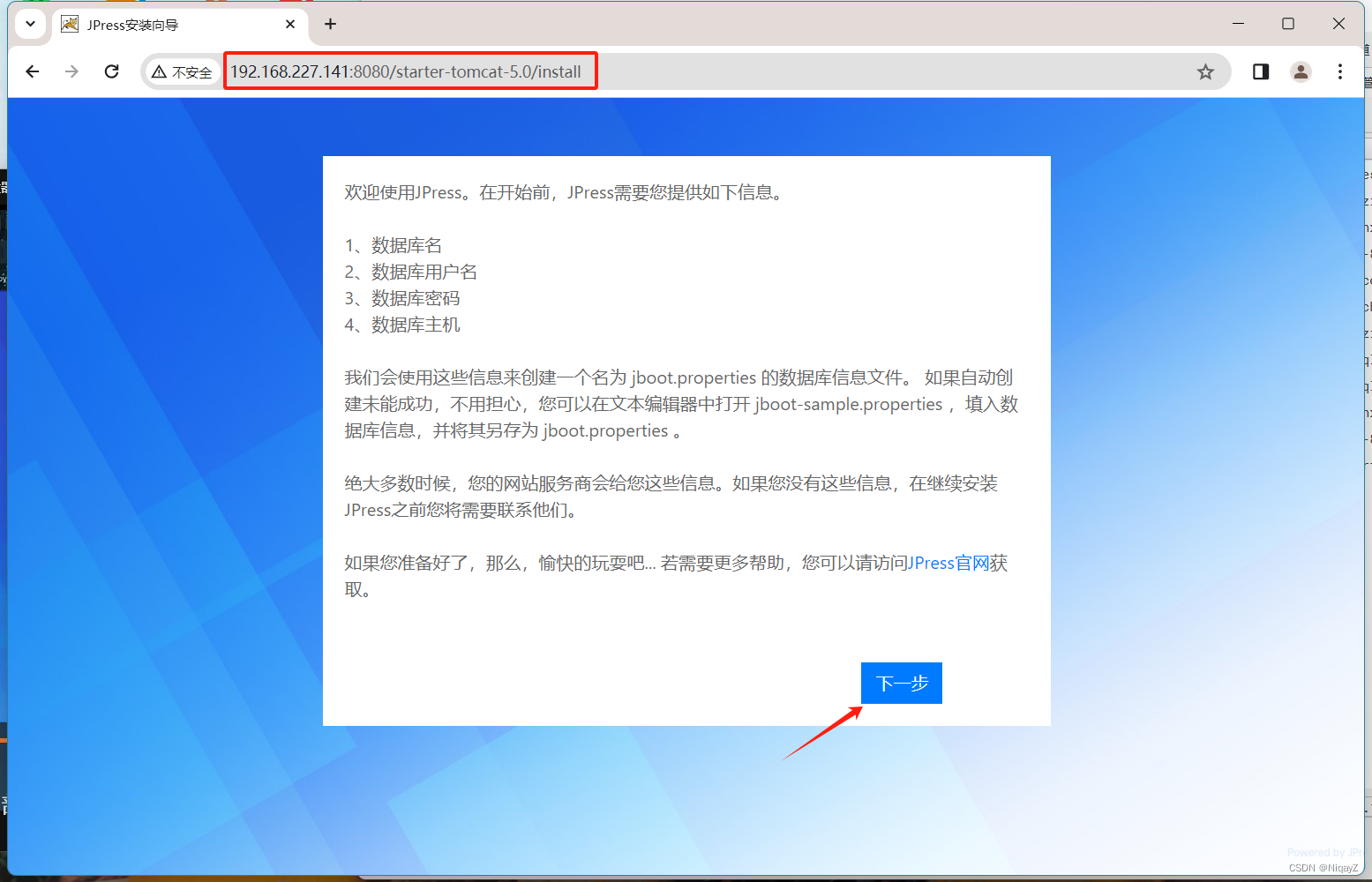Click the browser forward arrow

71,71
